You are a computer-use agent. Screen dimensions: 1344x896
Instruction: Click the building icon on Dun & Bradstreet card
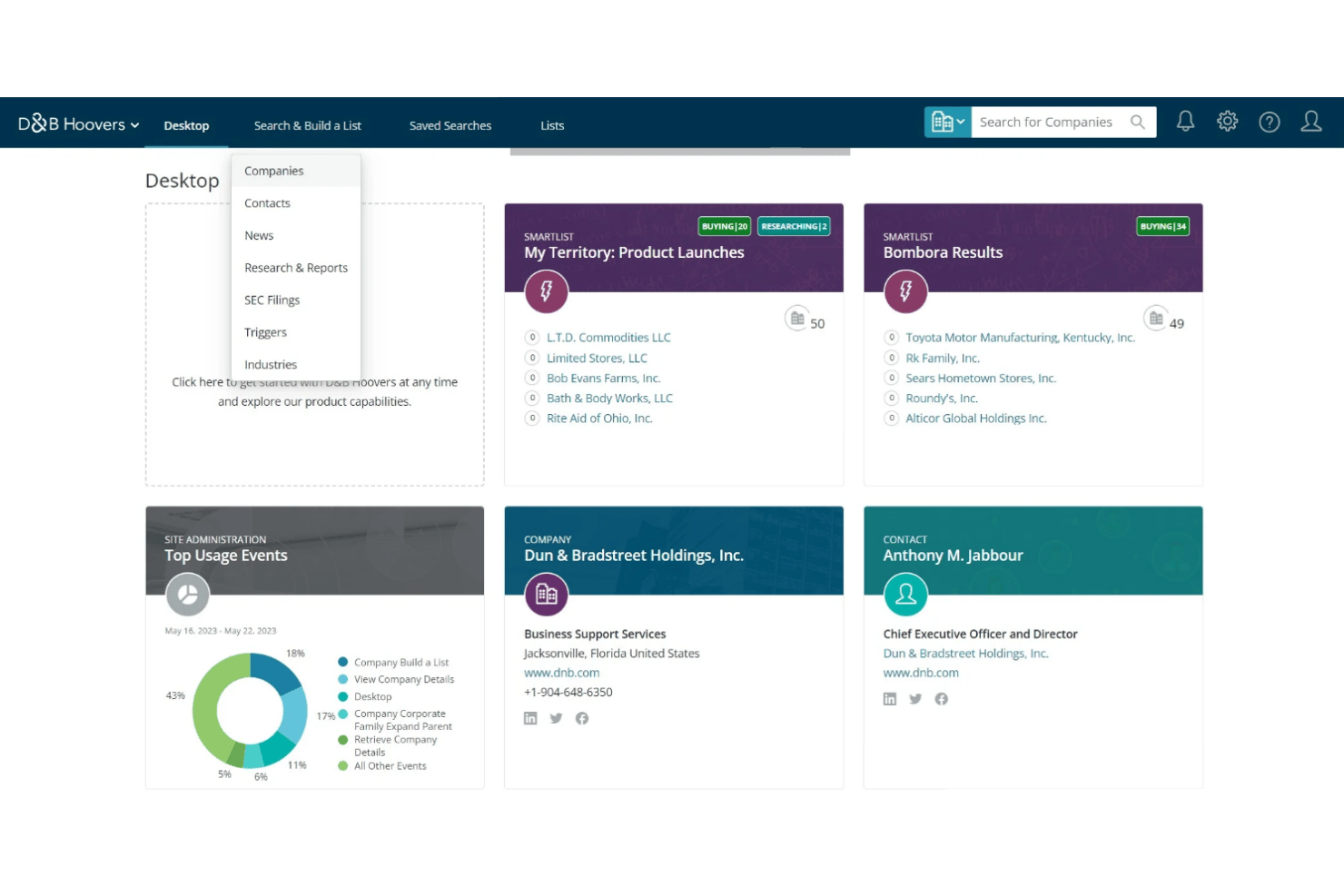(547, 595)
